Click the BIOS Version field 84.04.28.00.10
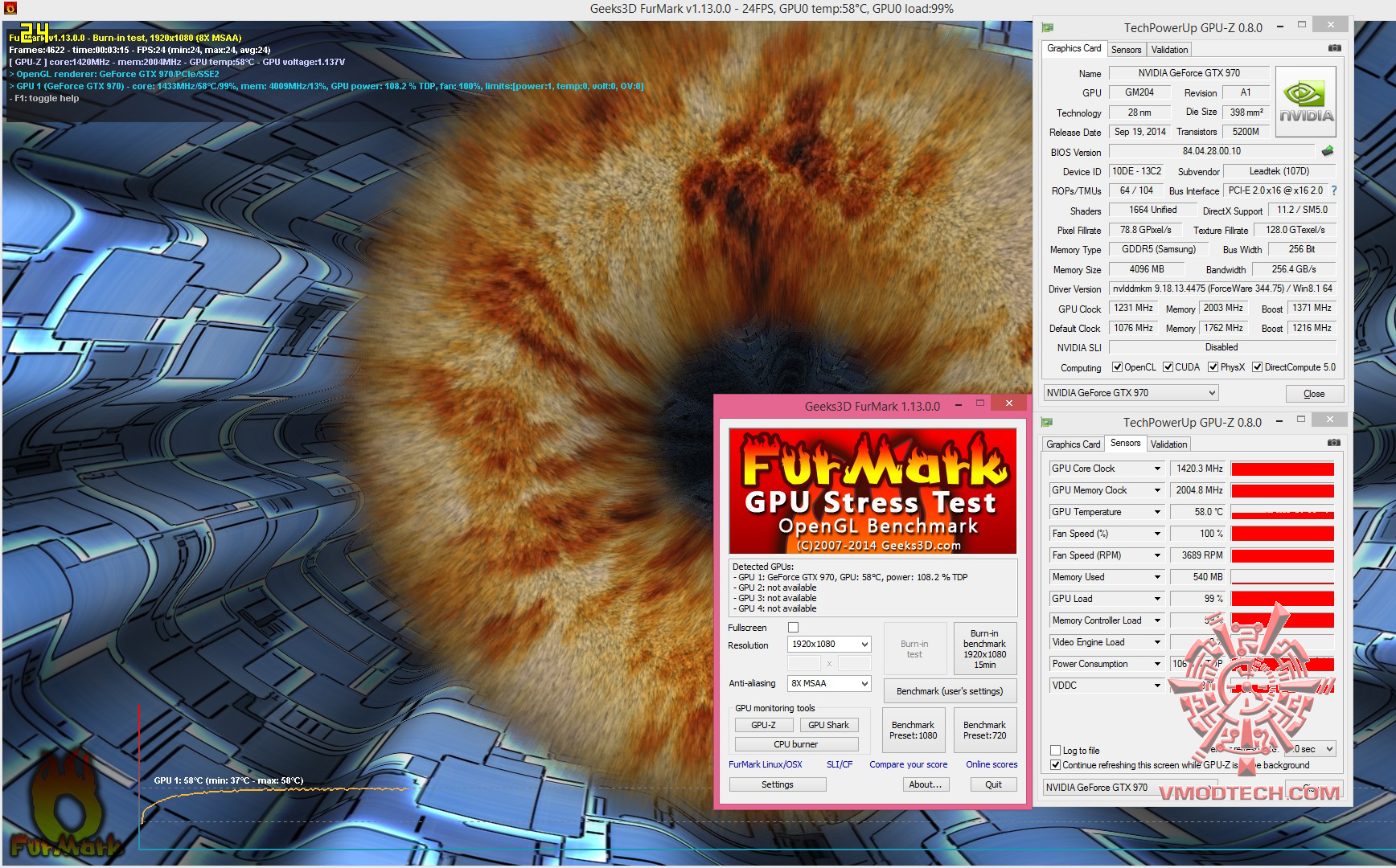The height and width of the screenshot is (868, 1396). pos(1212,151)
